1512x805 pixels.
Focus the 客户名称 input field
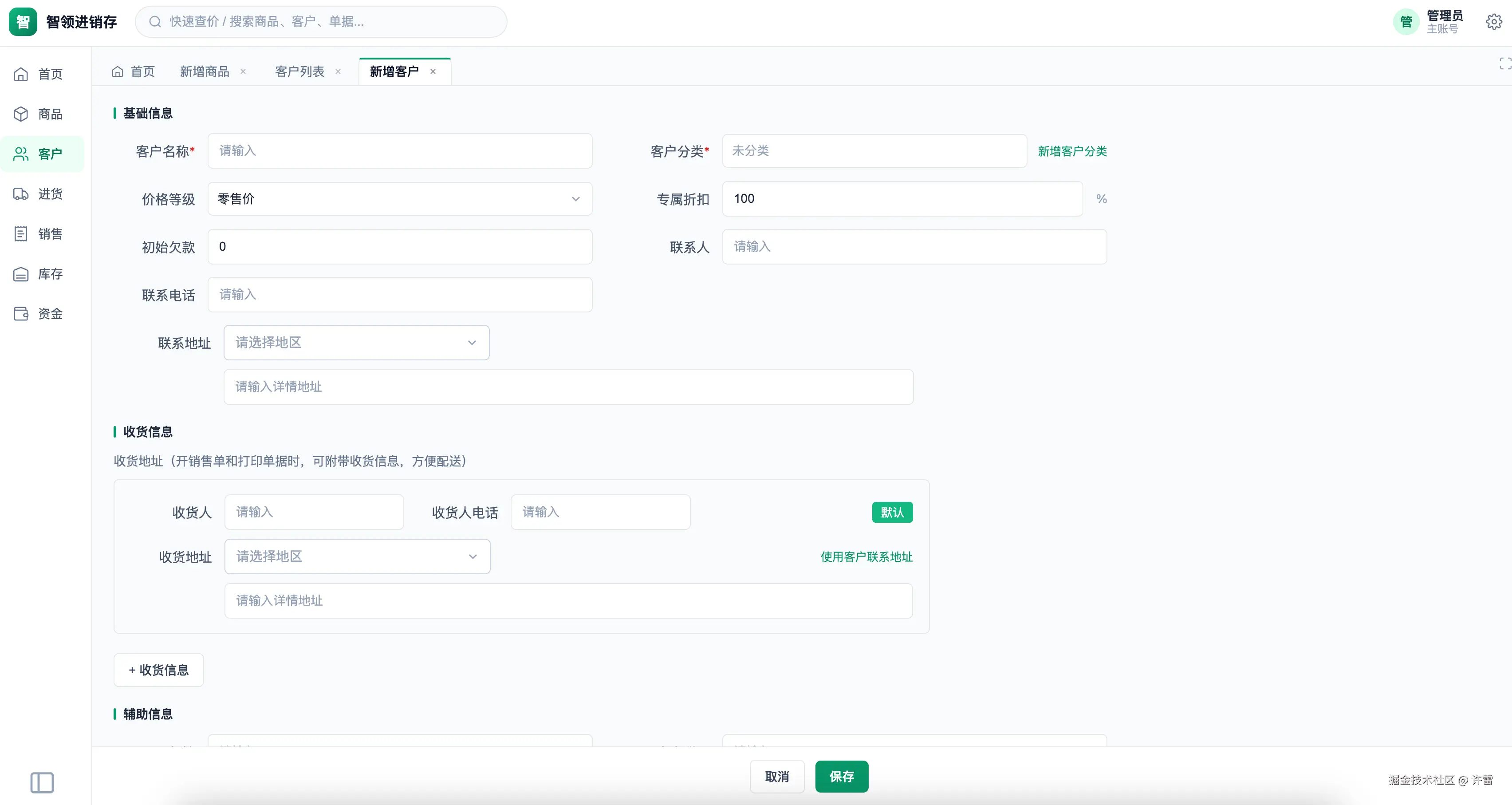click(400, 151)
